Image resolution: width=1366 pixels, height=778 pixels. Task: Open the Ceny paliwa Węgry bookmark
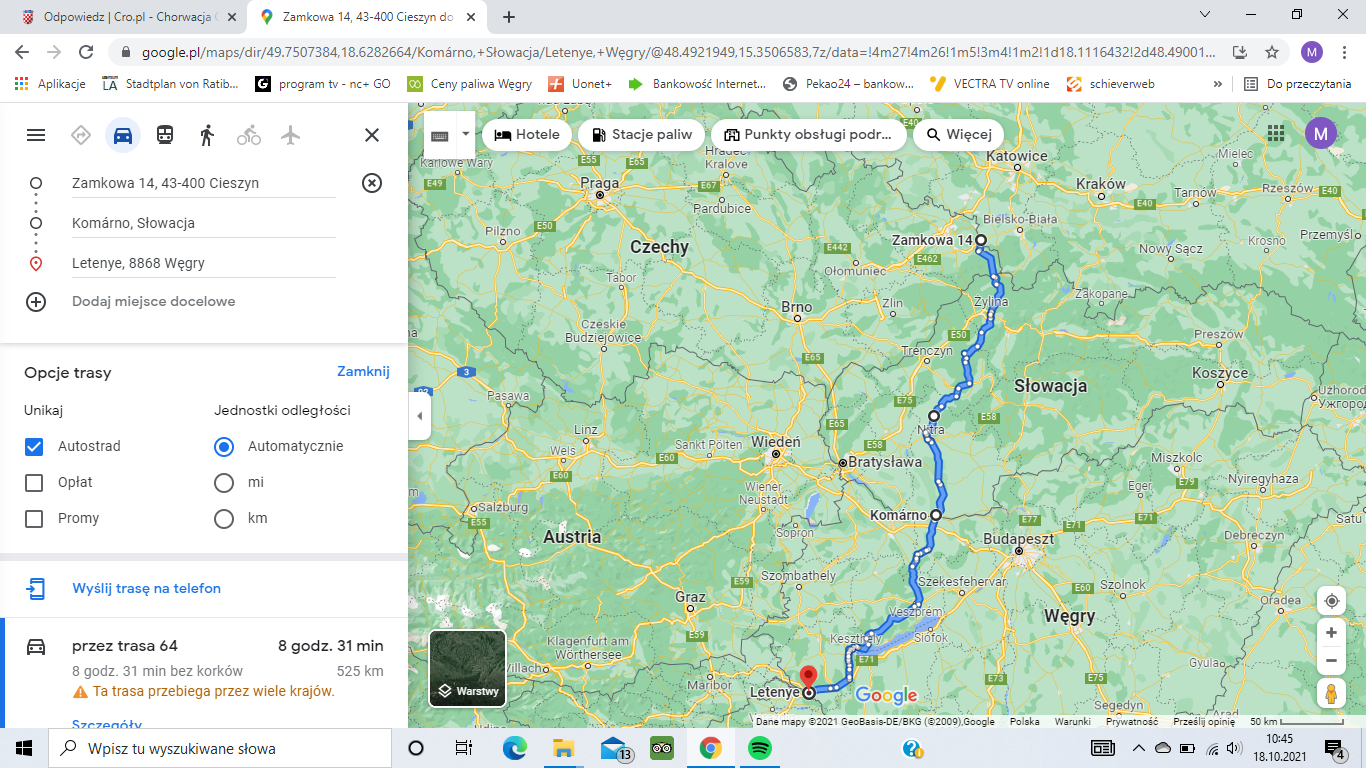tap(469, 84)
